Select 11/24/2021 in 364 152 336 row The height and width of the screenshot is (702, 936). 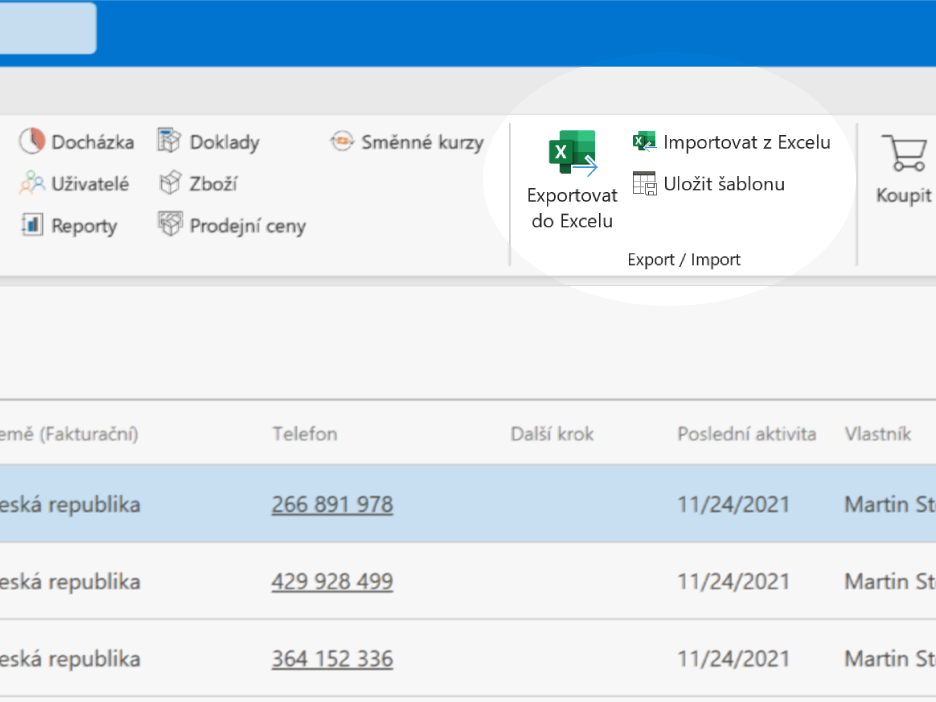pos(733,660)
